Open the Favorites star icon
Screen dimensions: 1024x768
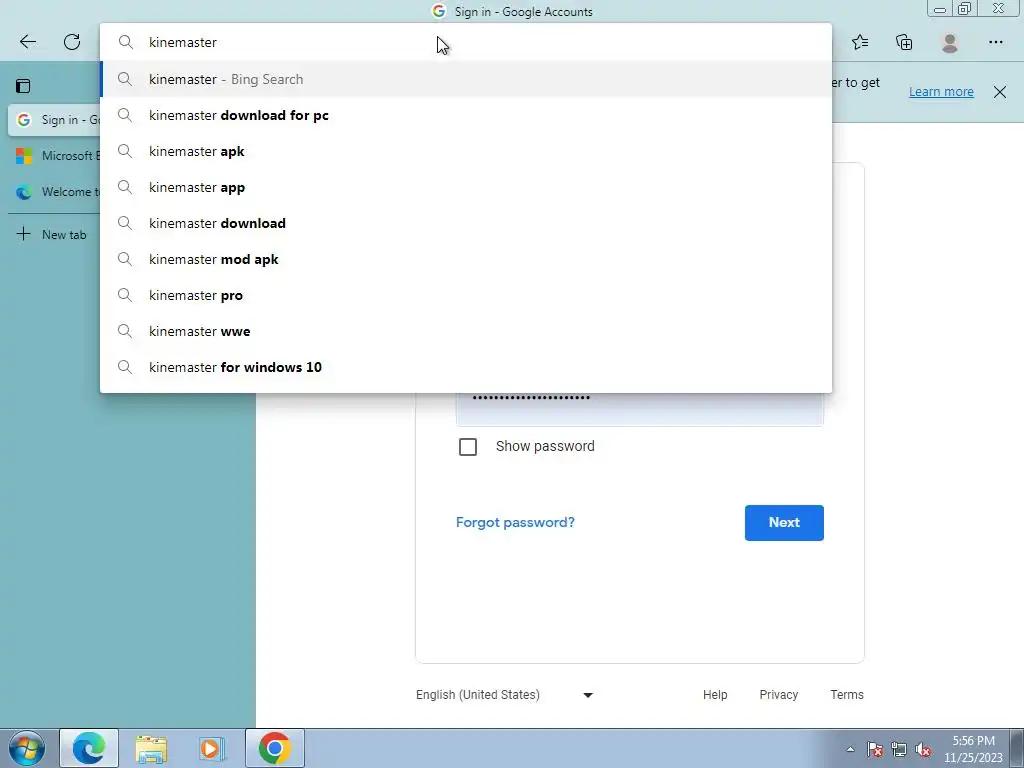[860, 42]
